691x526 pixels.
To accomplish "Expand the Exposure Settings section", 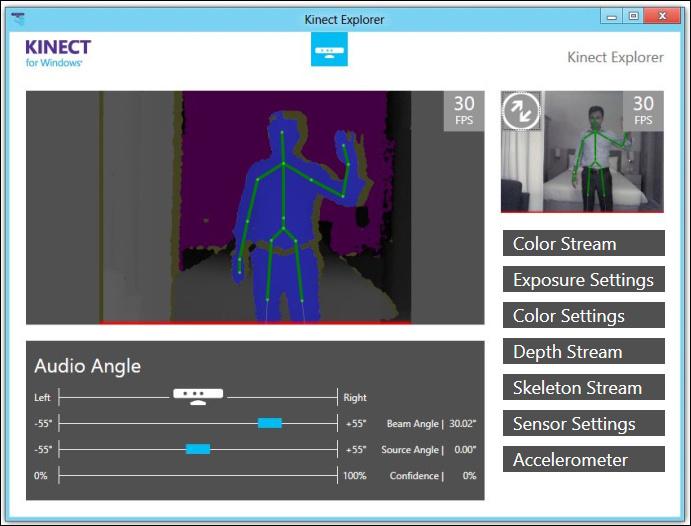I will [583, 279].
